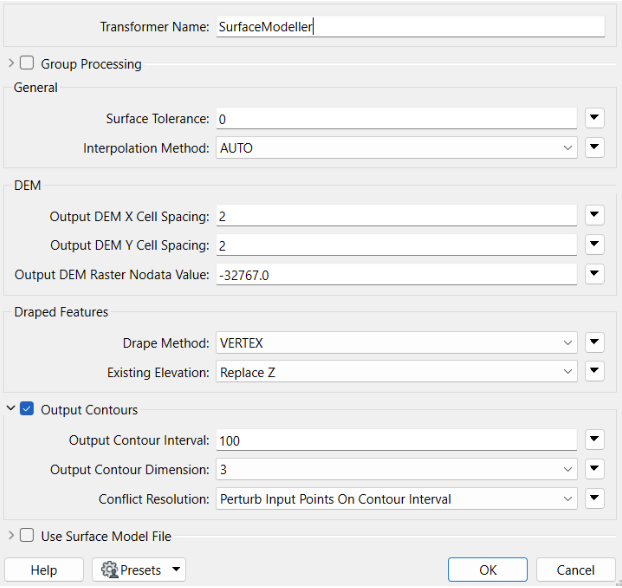Open the arrow menu beside Raster Nodata Value
This screenshot has height=588, width=622.
point(594,274)
